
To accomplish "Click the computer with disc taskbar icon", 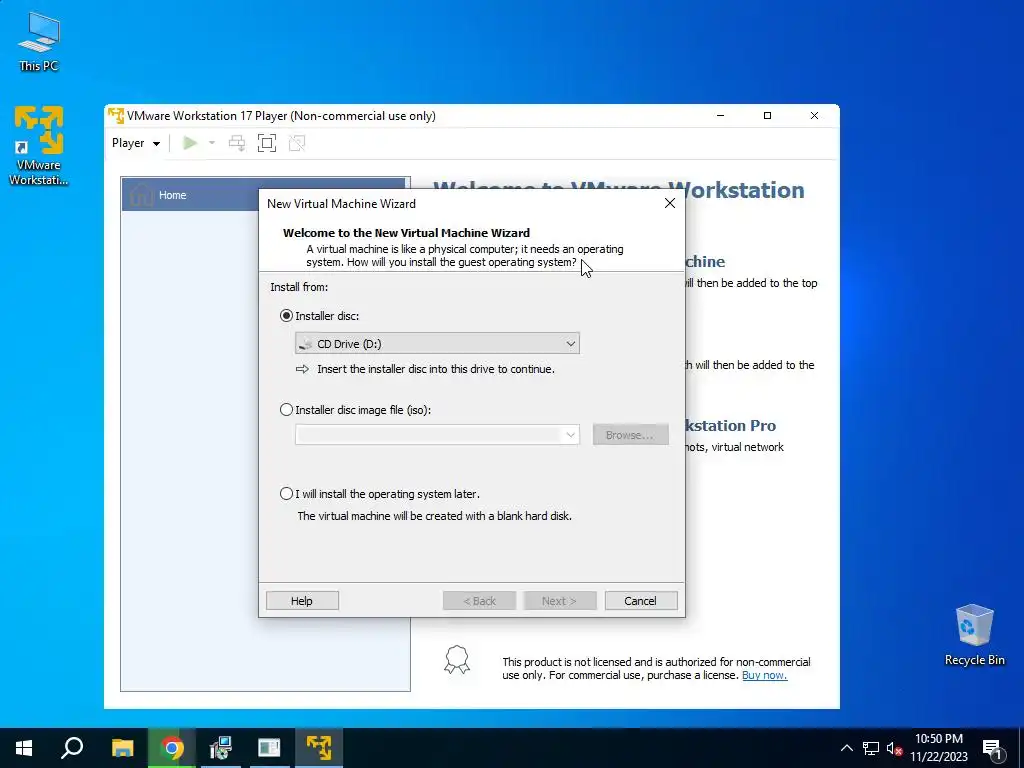I will pyautogui.click(x=221, y=748).
